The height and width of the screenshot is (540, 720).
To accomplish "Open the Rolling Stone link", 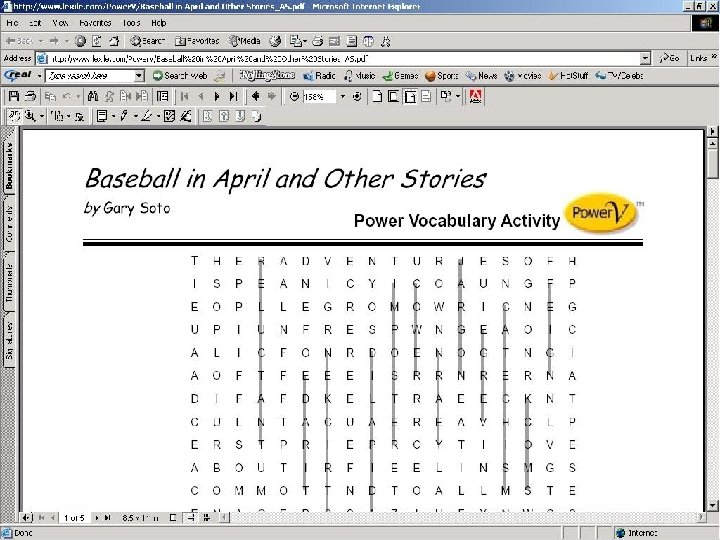I will click(x=267, y=75).
